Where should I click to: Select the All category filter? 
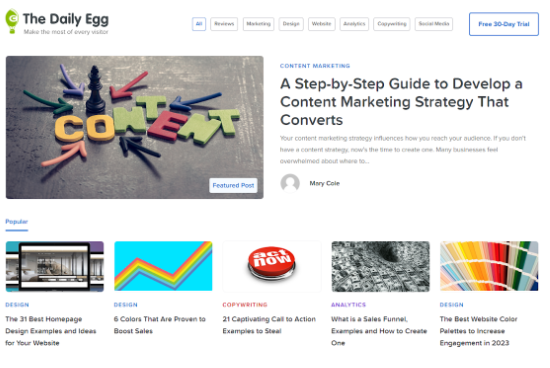point(199,24)
